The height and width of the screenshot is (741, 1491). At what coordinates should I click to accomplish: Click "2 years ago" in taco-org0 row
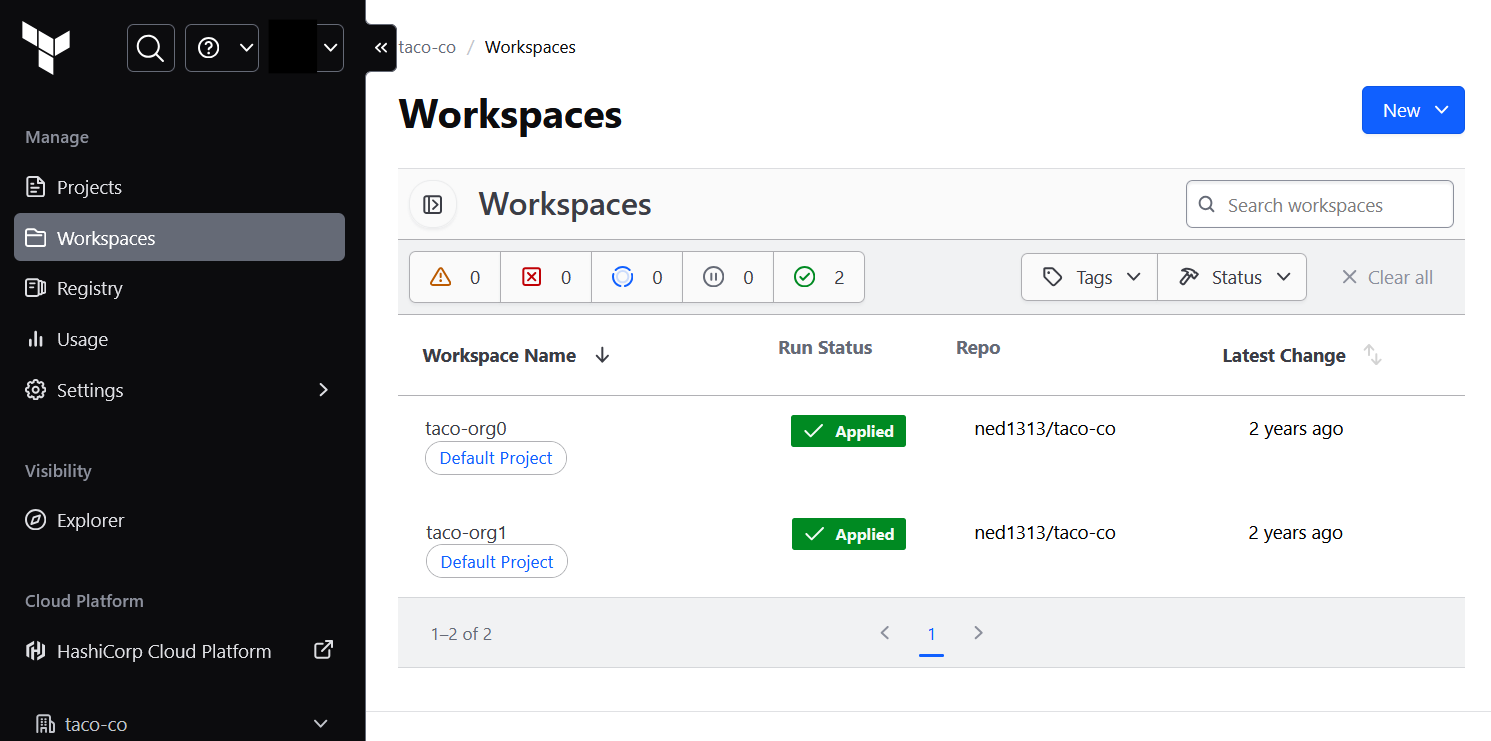(1296, 429)
